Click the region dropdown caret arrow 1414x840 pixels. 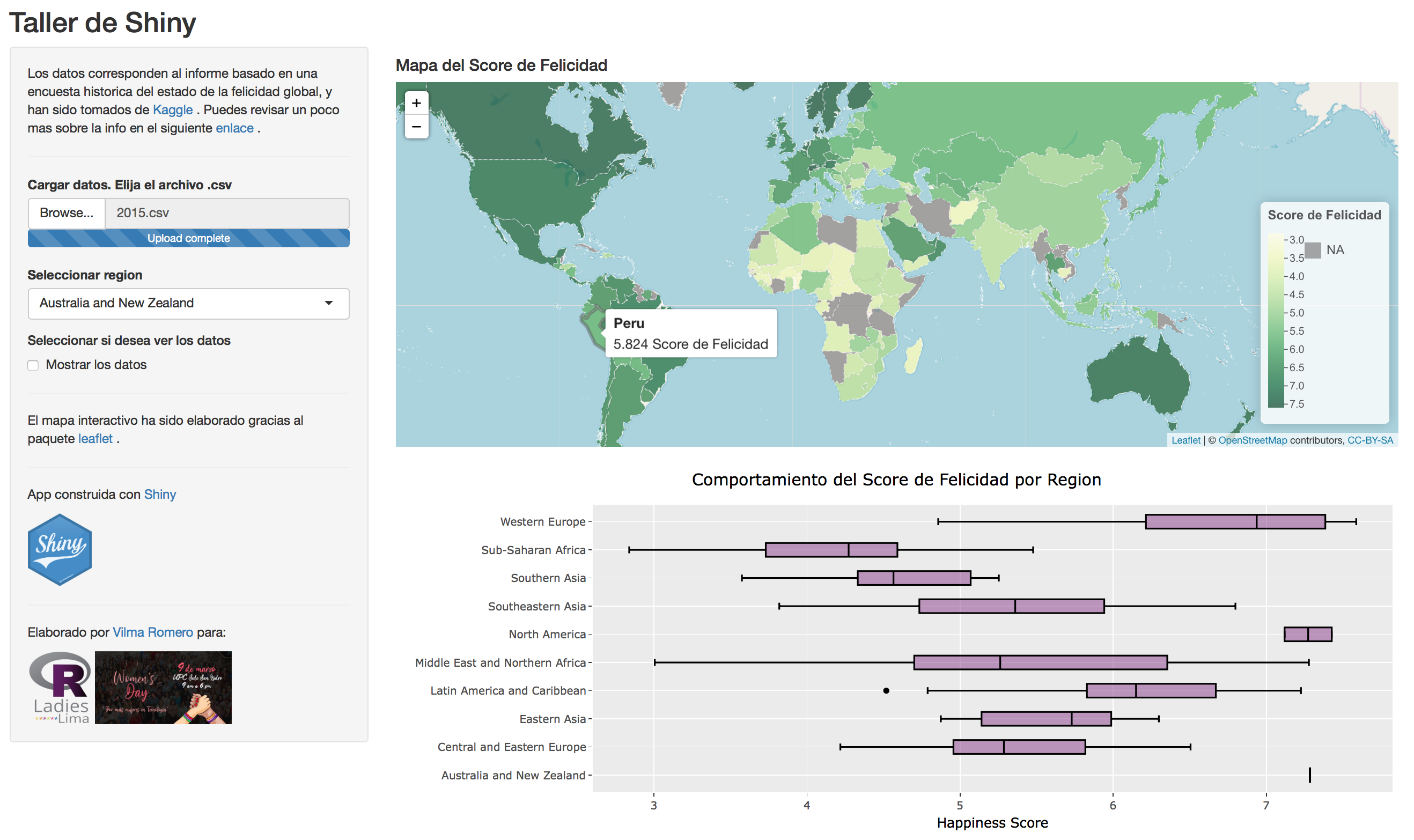328,304
